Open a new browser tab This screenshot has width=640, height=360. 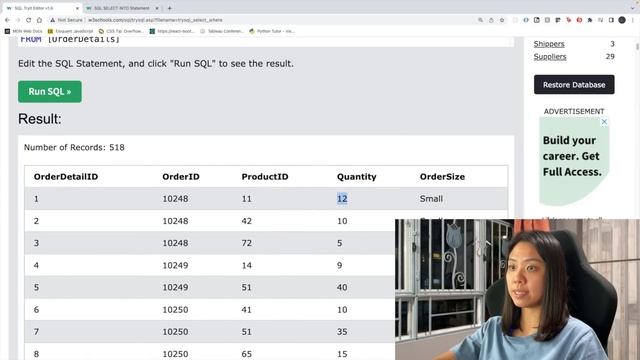coord(170,8)
